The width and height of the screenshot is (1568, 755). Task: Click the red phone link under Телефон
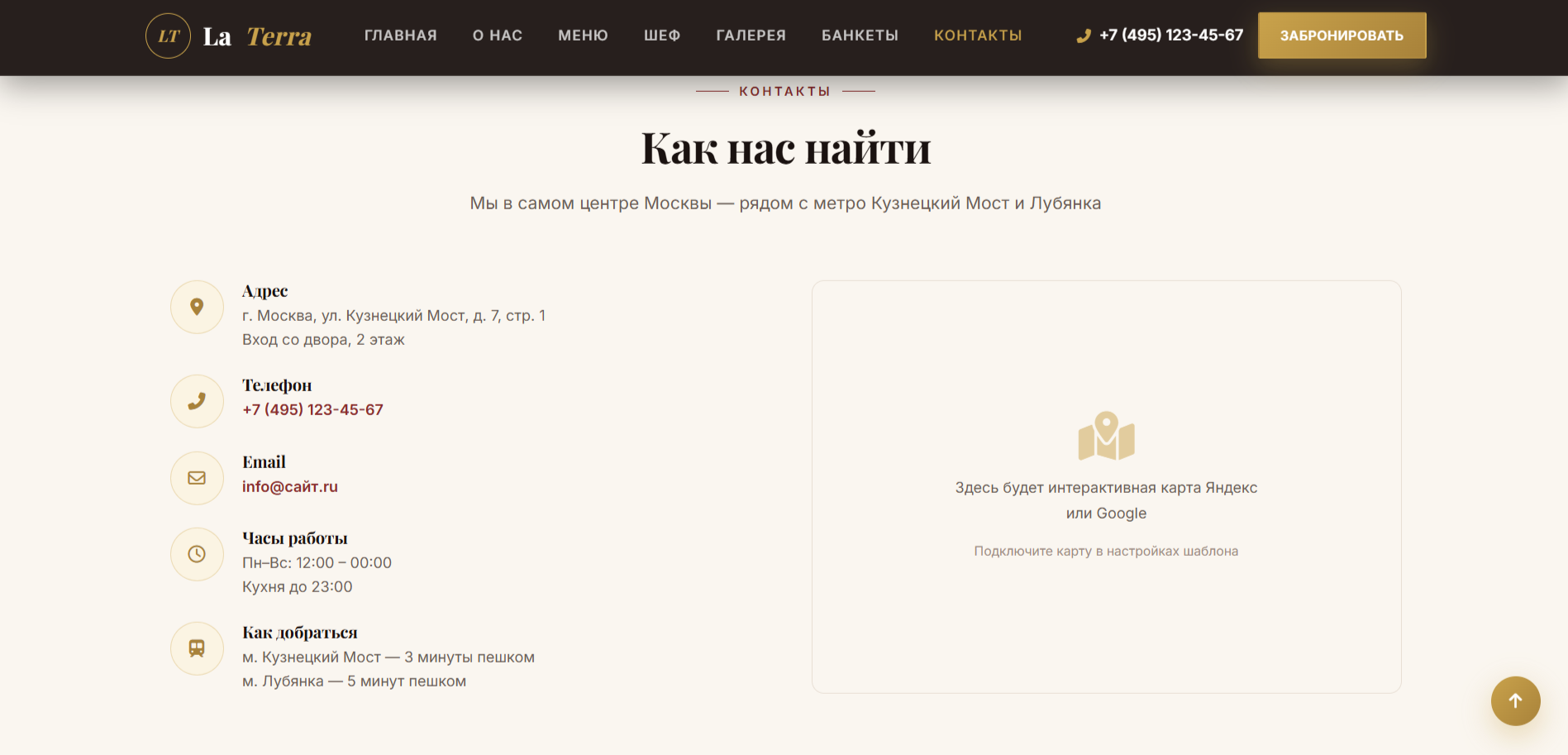coord(312,409)
